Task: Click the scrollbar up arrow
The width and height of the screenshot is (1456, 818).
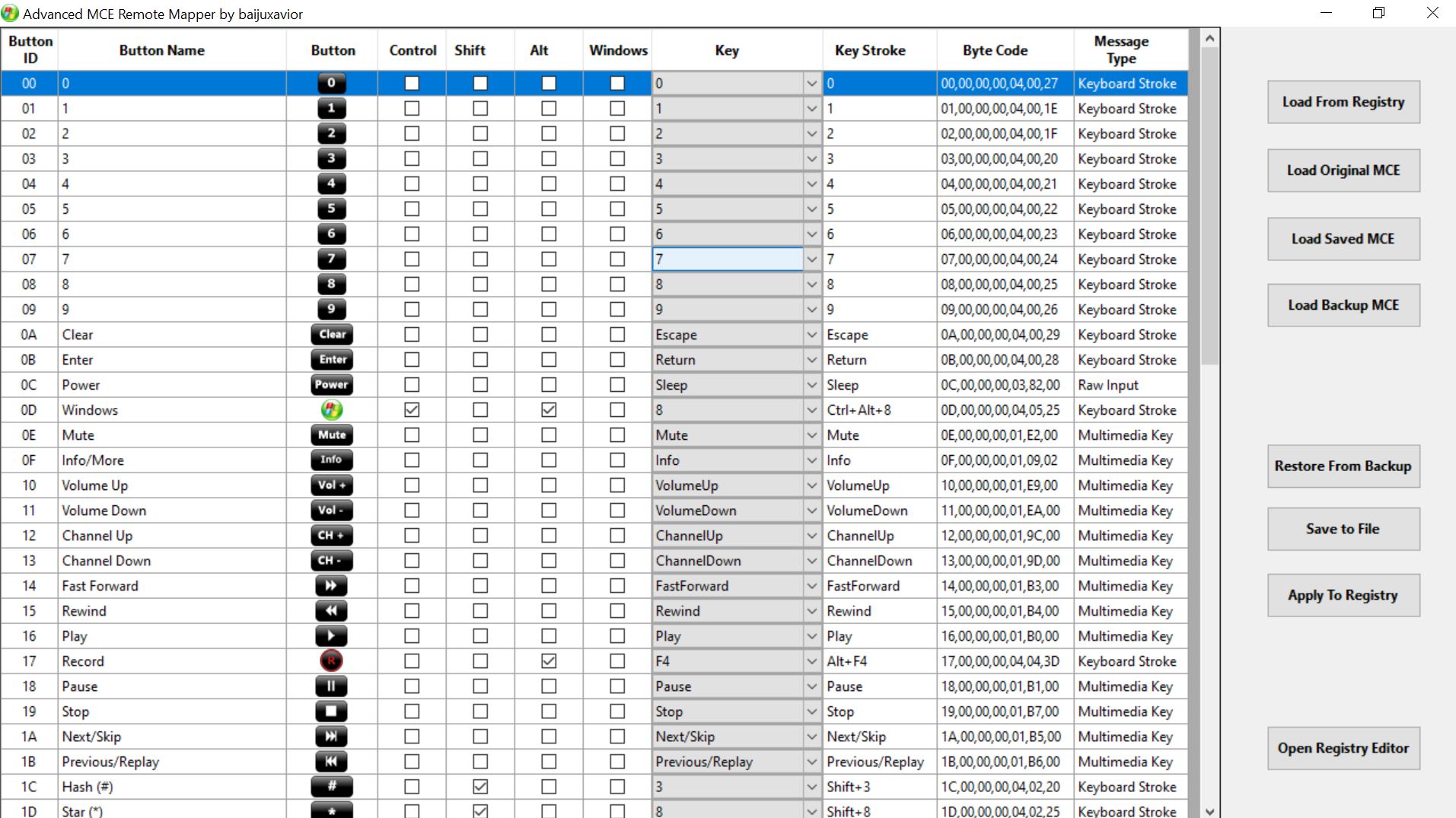Action: tap(1209, 38)
